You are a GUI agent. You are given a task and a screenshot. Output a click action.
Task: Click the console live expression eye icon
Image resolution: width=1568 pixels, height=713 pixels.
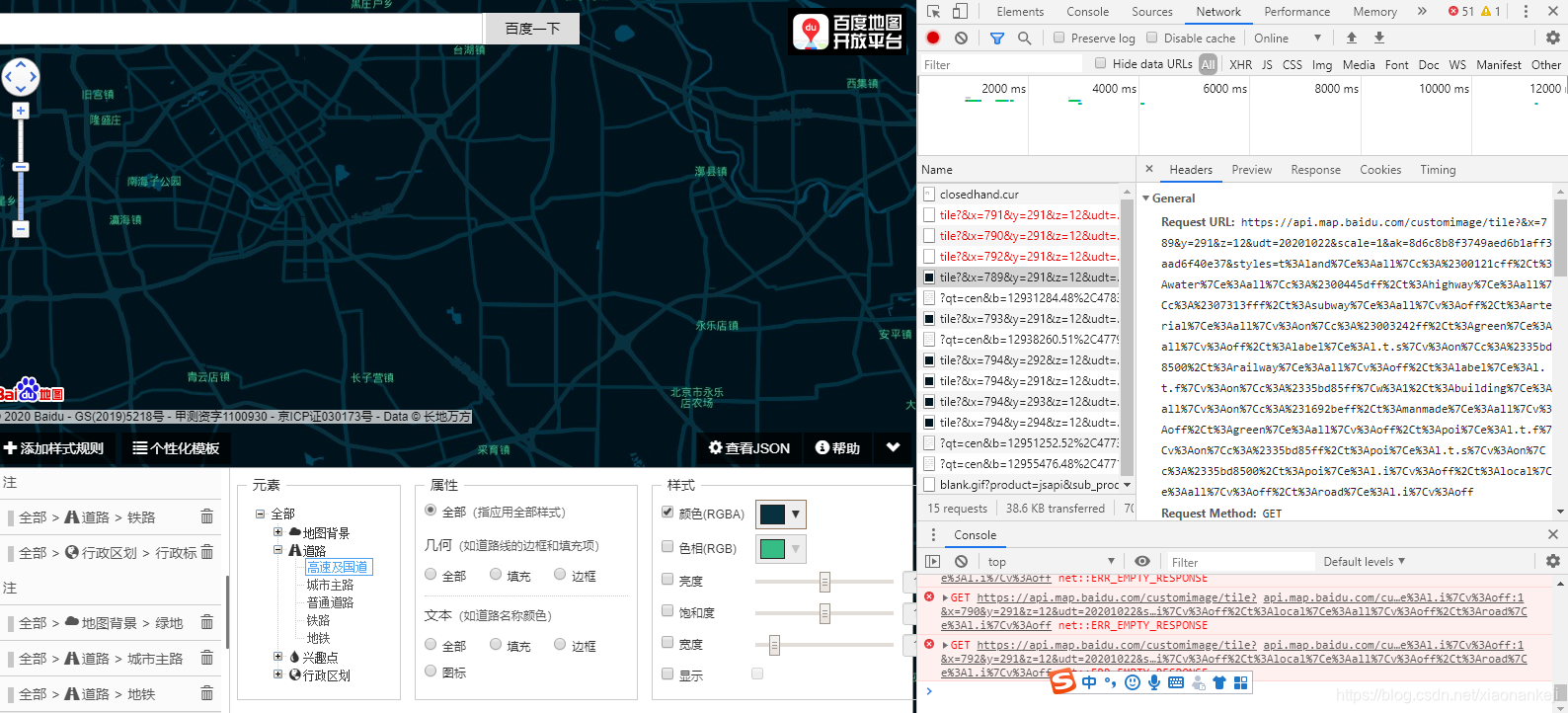1142,561
